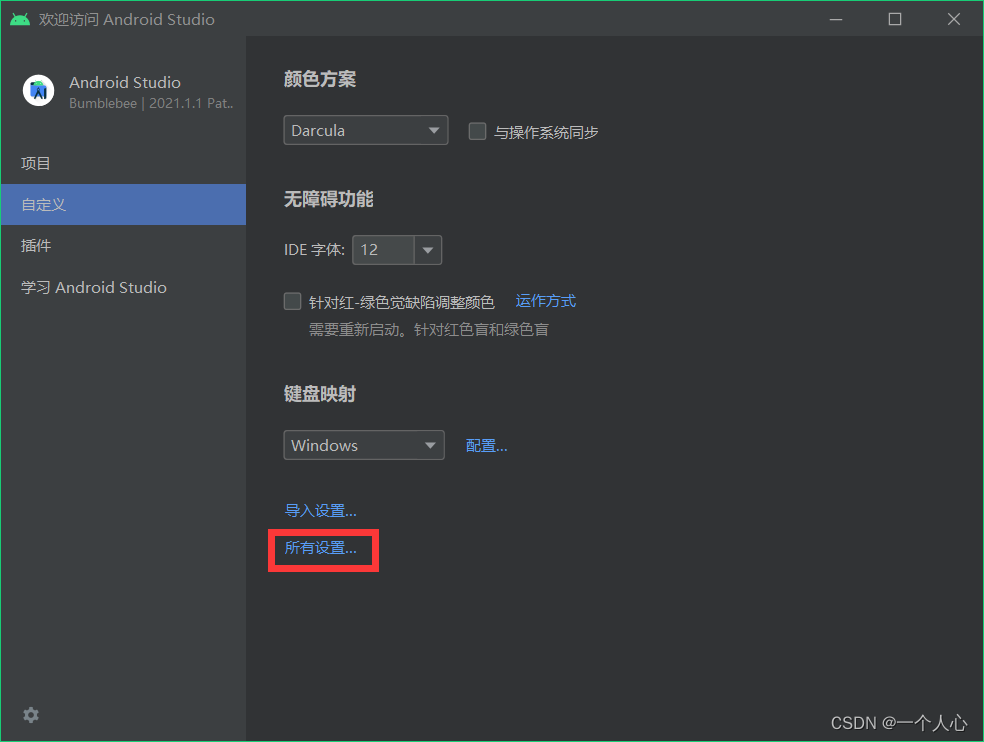Viewport: 984px width, 742px height.
Task: Click the 所有设置 link
Action: tap(321, 548)
